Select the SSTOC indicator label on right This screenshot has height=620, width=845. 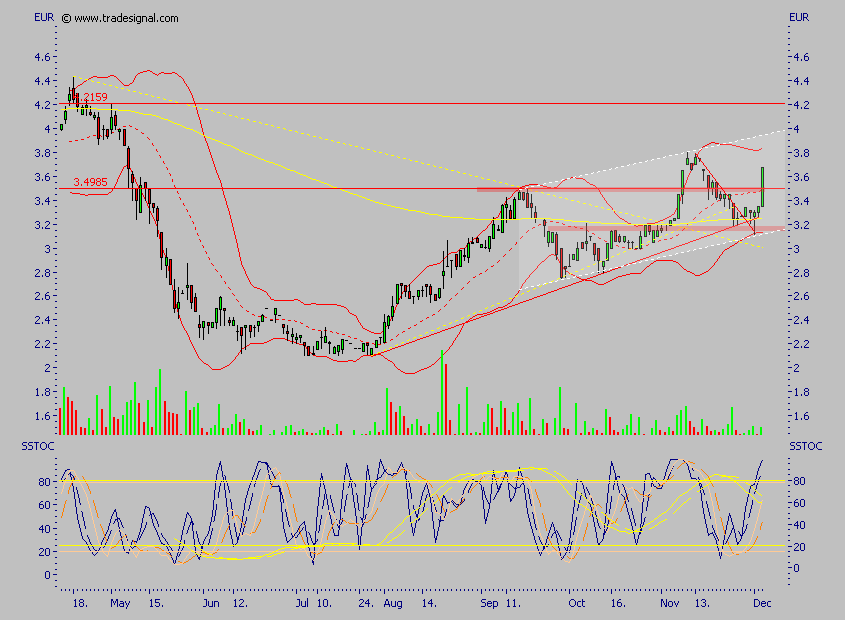click(805, 445)
